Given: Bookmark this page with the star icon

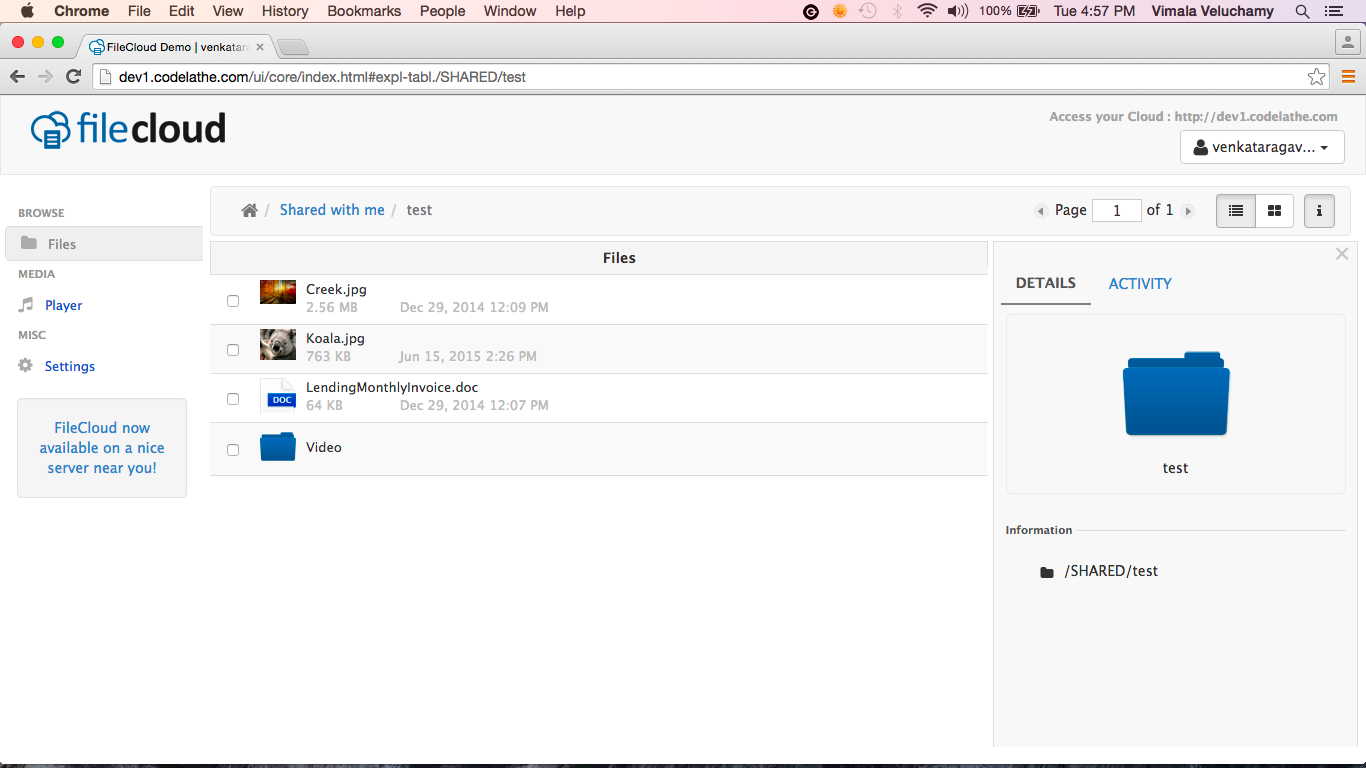Looking at the screenshot, I should click(x=1317, y=77).
